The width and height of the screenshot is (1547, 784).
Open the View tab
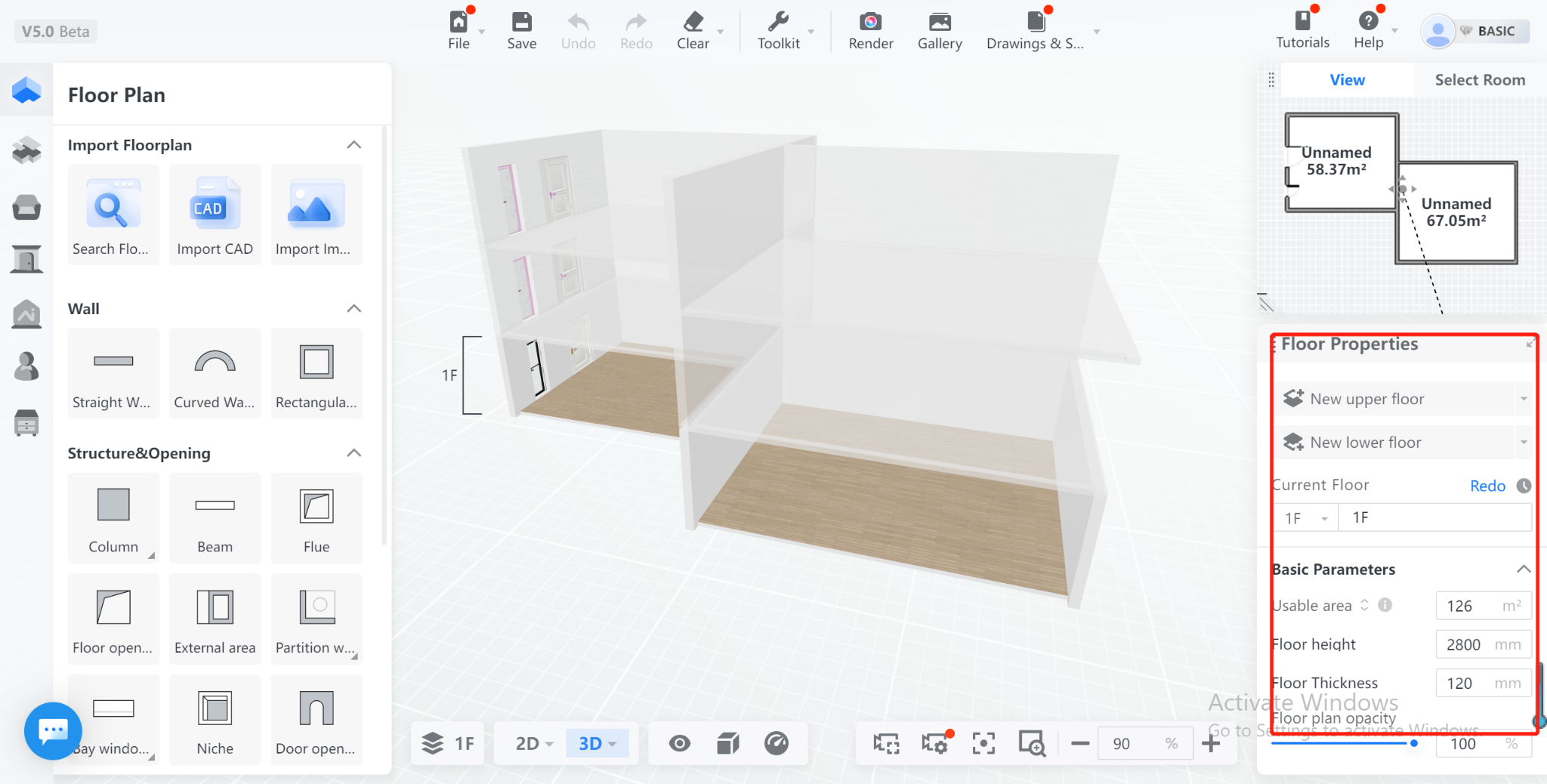(x=1347, y=80)
